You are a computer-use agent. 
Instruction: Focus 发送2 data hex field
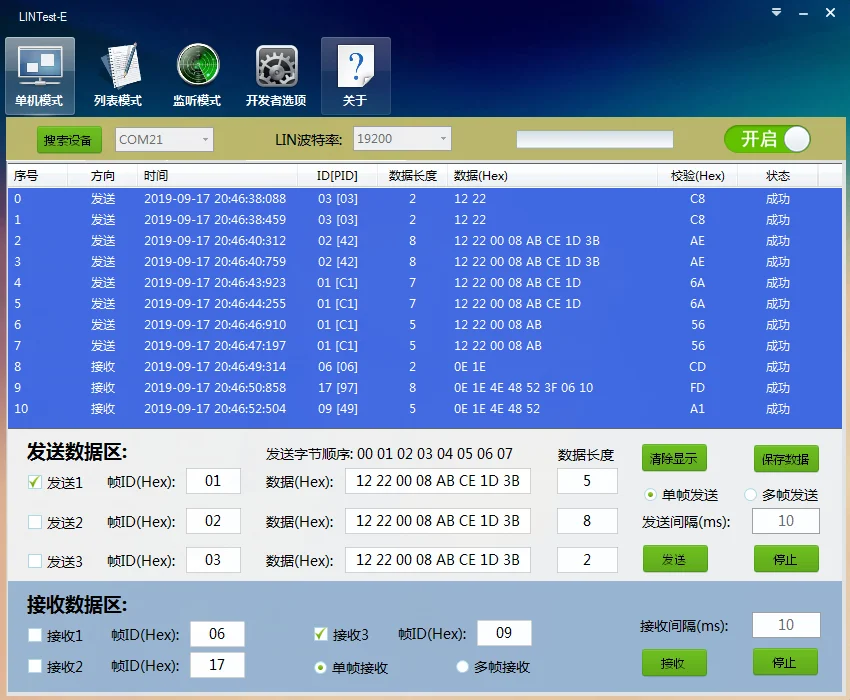click(437, 521)
